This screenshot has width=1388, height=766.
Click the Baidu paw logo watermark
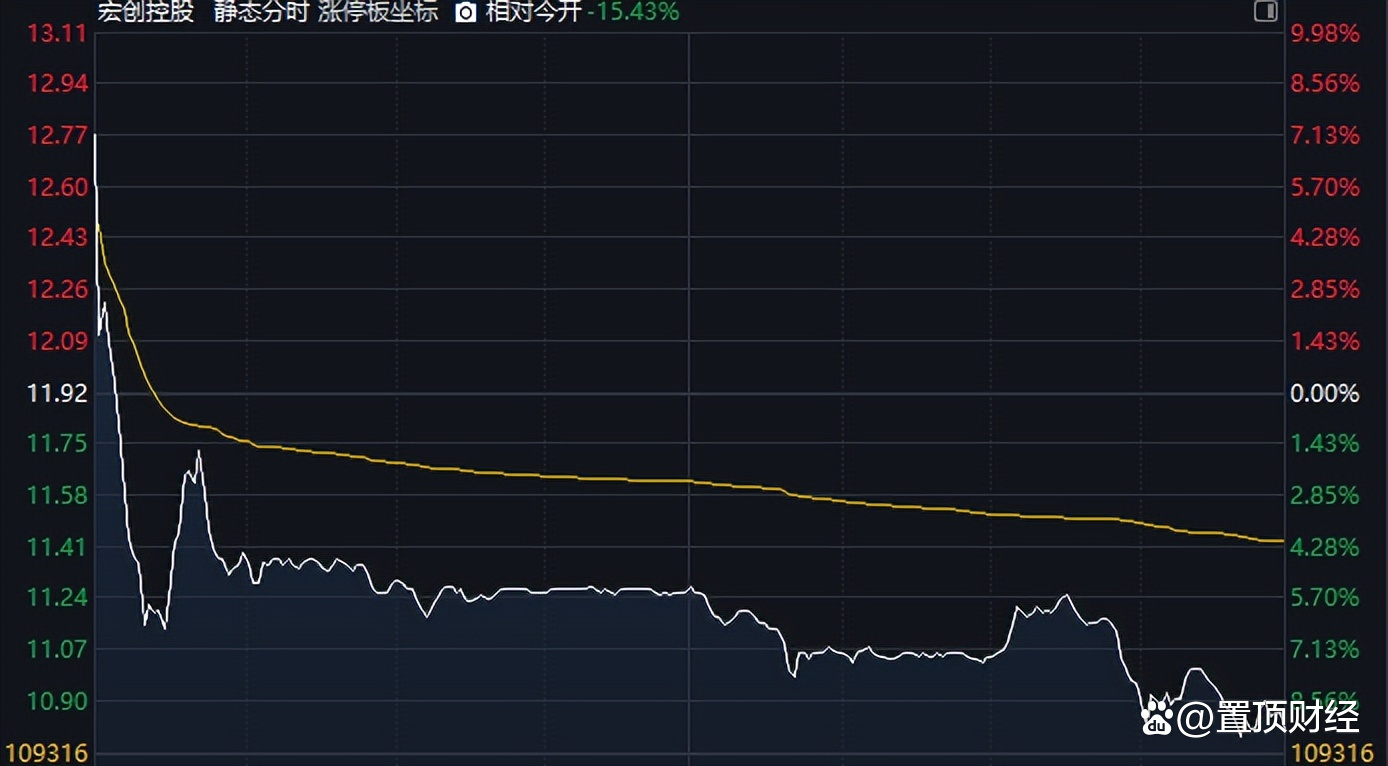1155,716
